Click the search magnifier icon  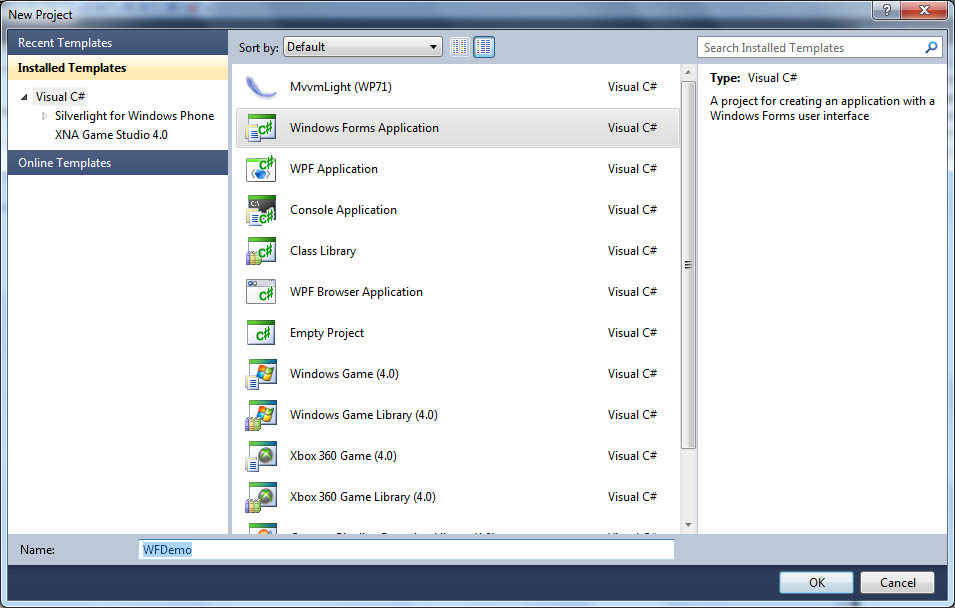tap(931, 48)
